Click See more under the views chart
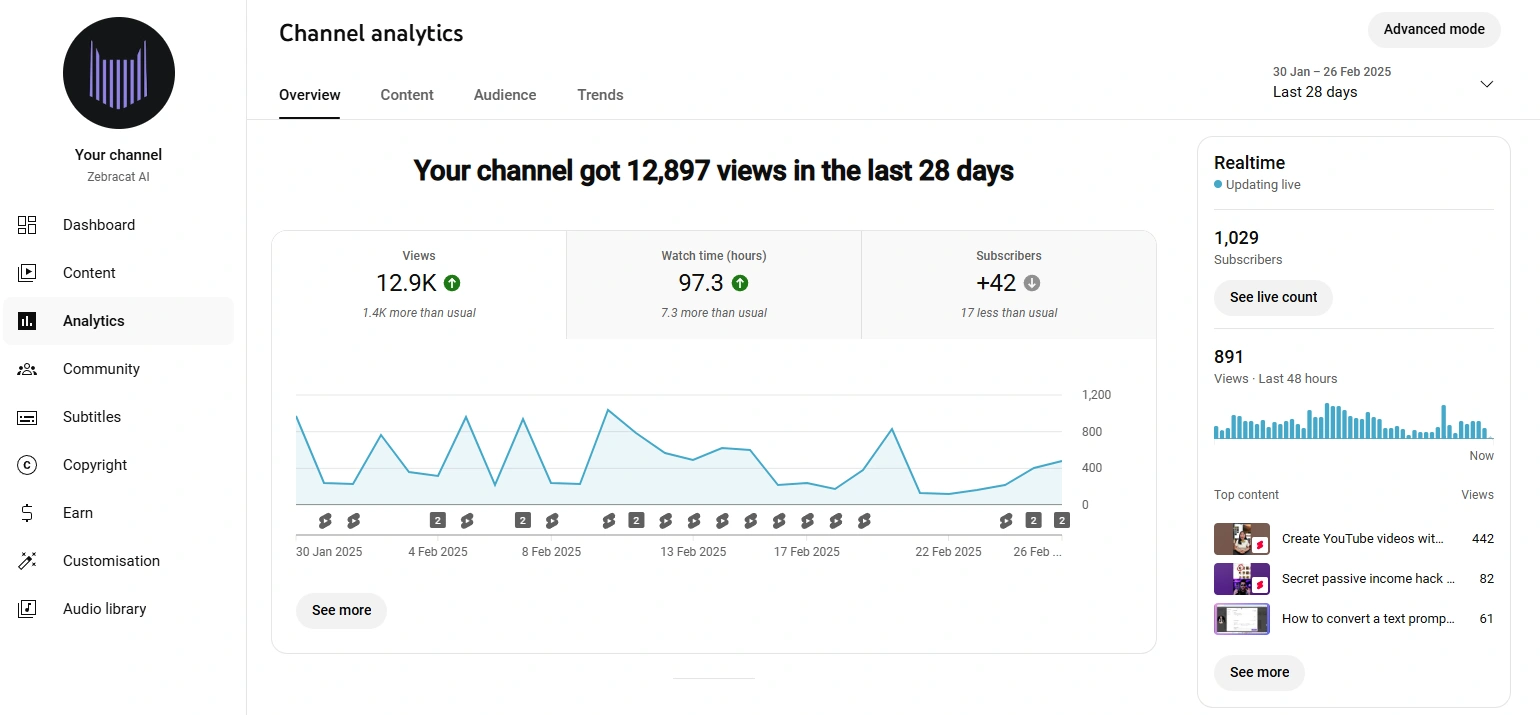1540x715 pixels. pos(341,610)
